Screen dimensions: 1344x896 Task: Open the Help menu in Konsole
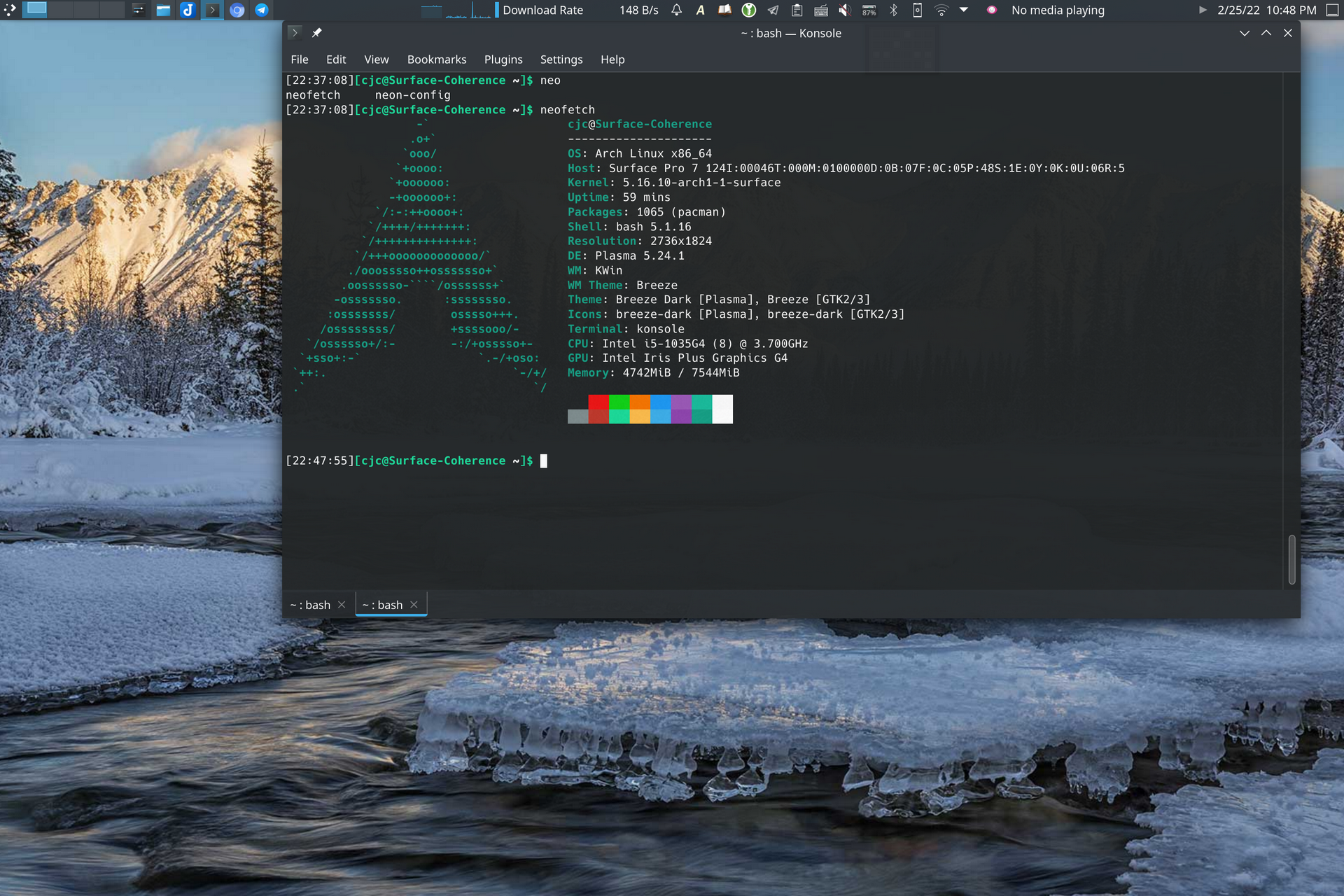pos(612,59)
